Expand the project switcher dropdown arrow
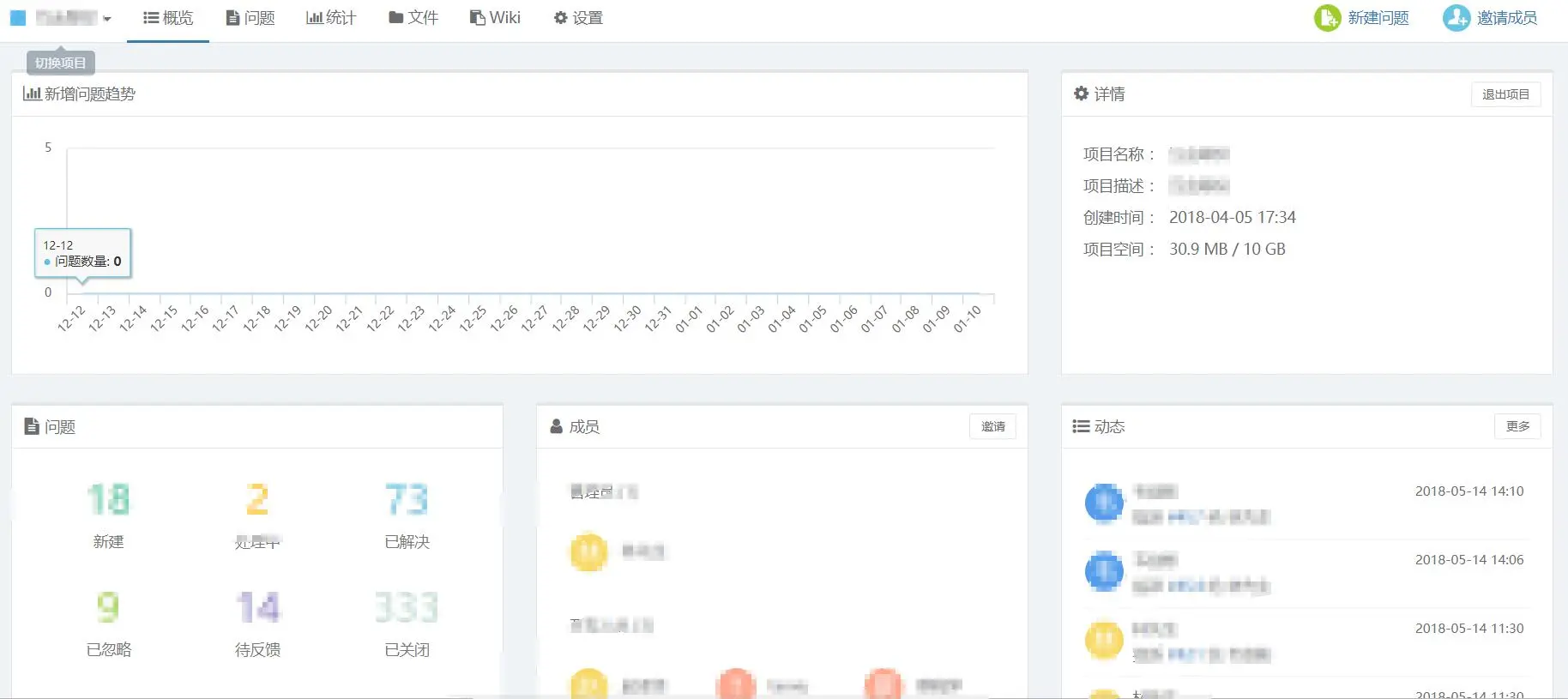Viewport: 1568px width, 699px height. point(106,19)
